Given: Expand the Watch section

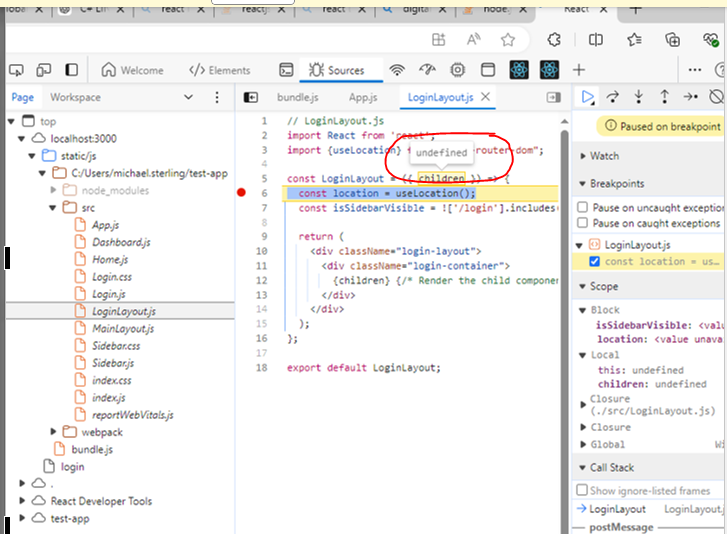Looking at the screenshot, I should coord(583,156).
